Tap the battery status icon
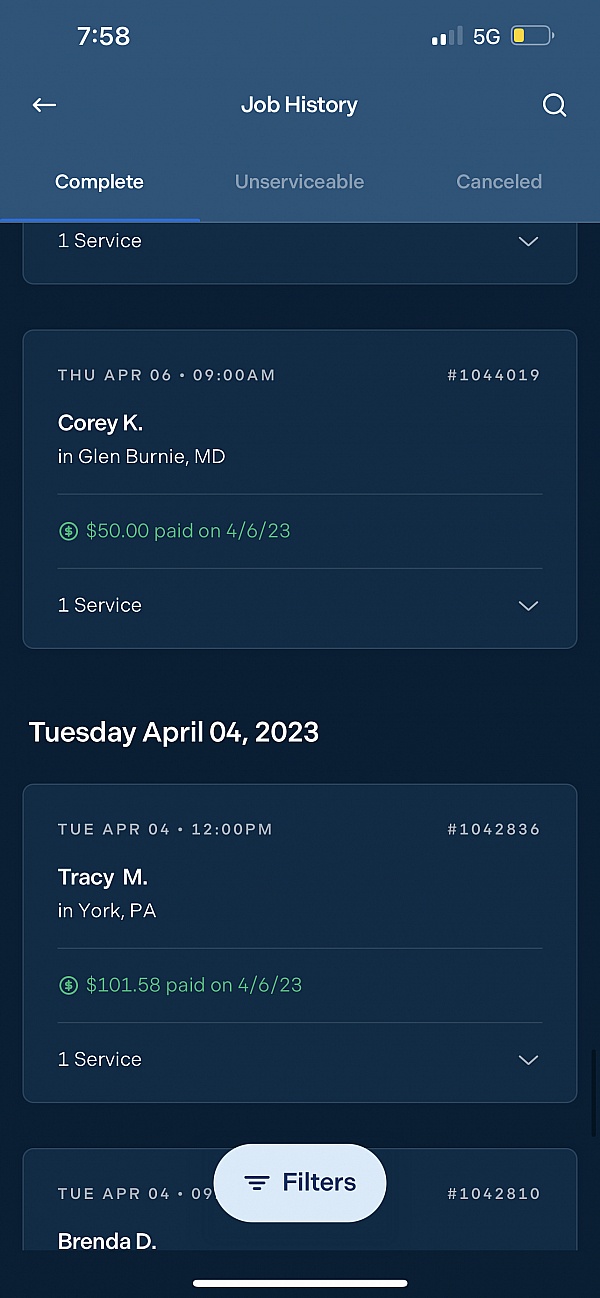The height and width of the screenshot is (1298, 600). 532,37
